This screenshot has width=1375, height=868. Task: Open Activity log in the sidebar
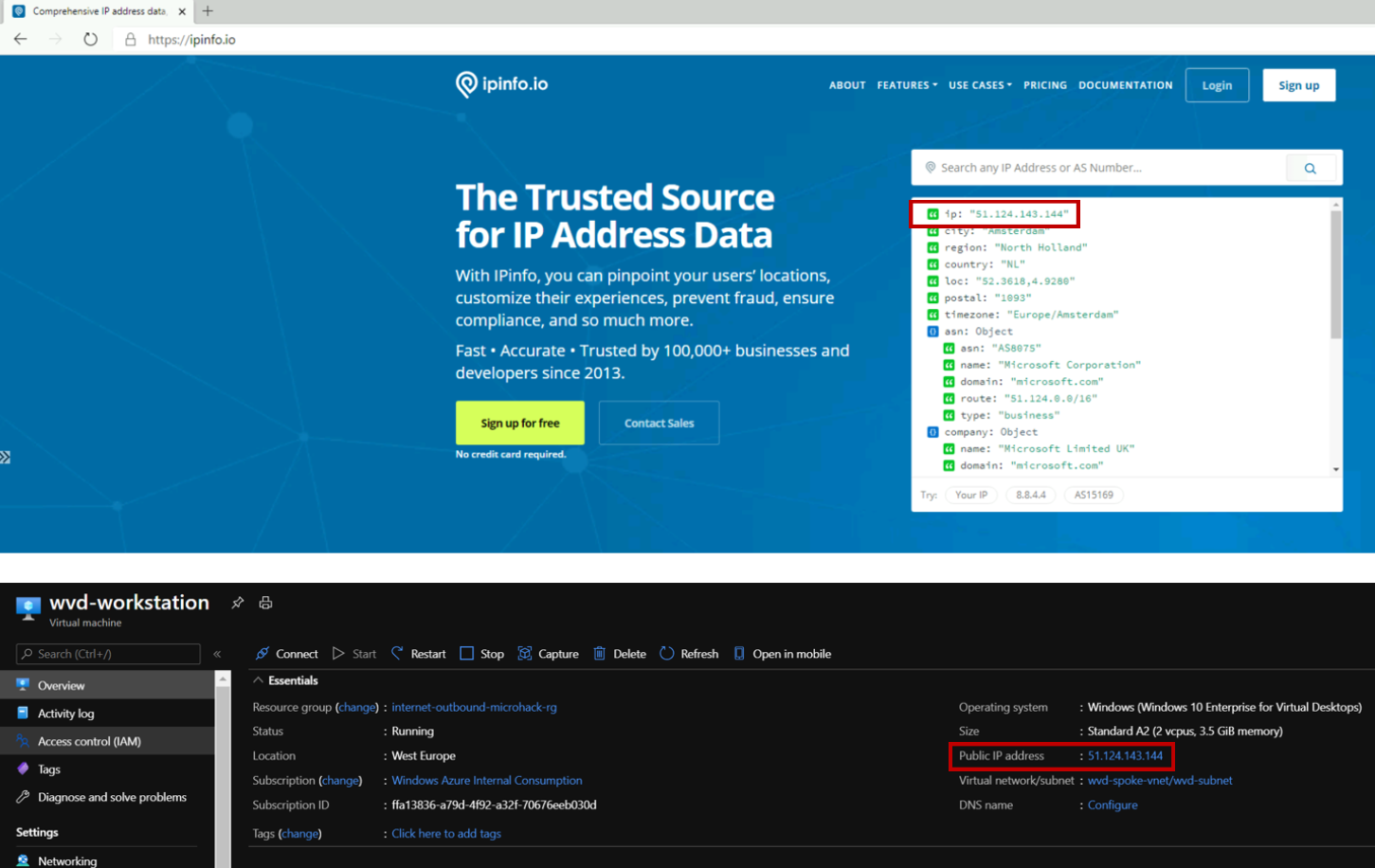tap(107, 714)
